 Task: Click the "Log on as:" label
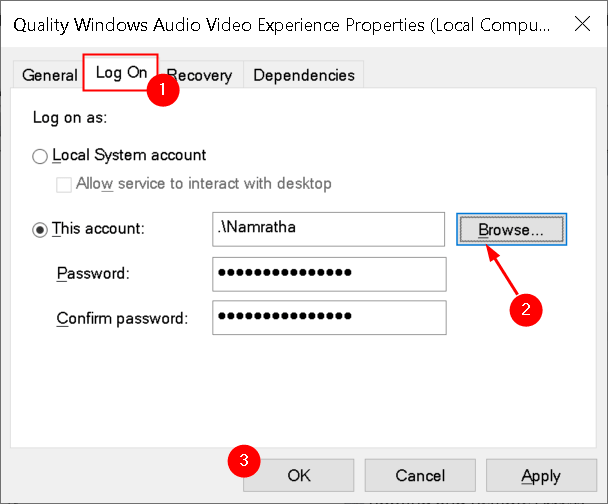click(70, 117)
